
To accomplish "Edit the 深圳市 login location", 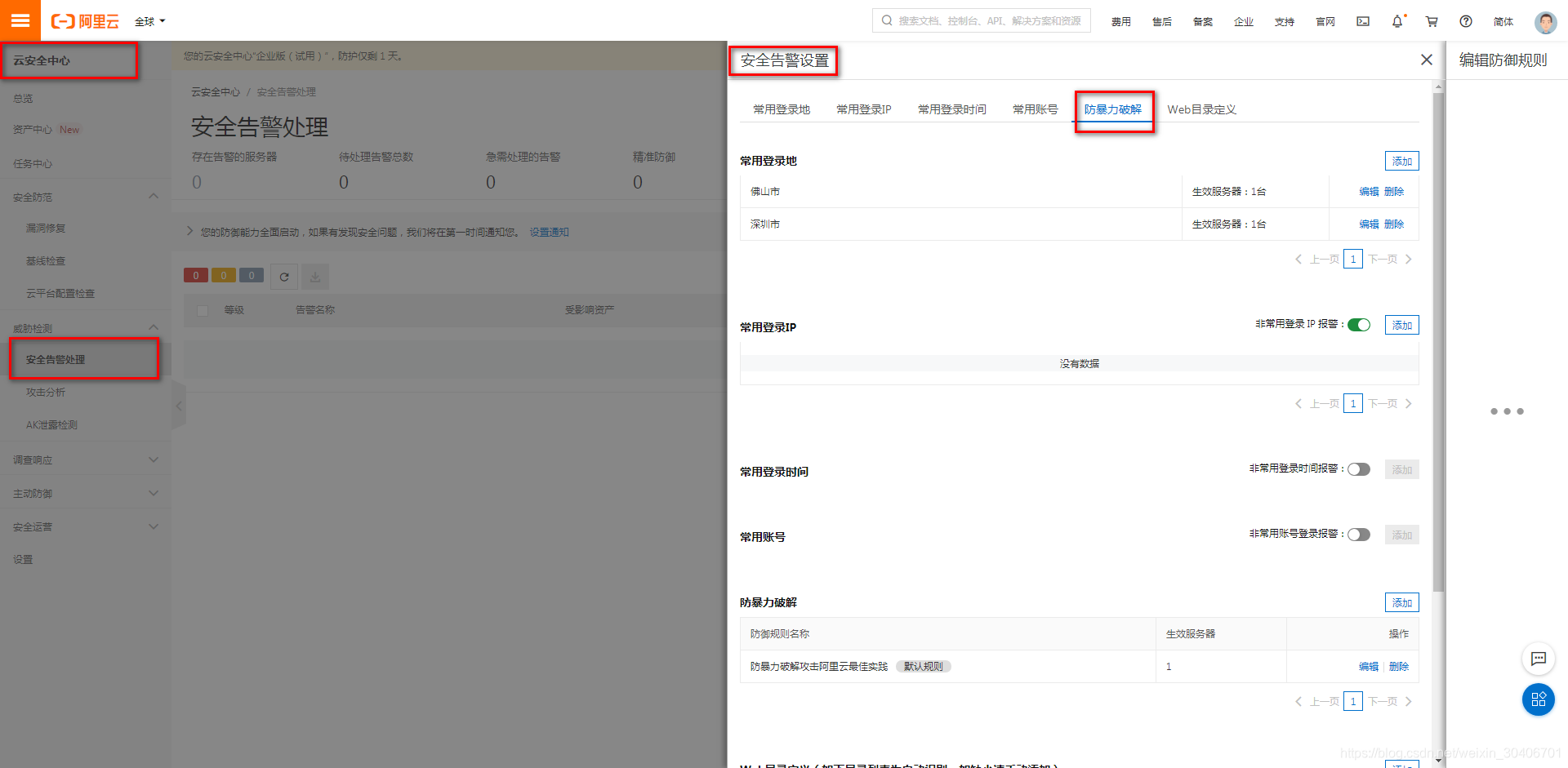I will pyautogui.click(x=1369, y=224).
